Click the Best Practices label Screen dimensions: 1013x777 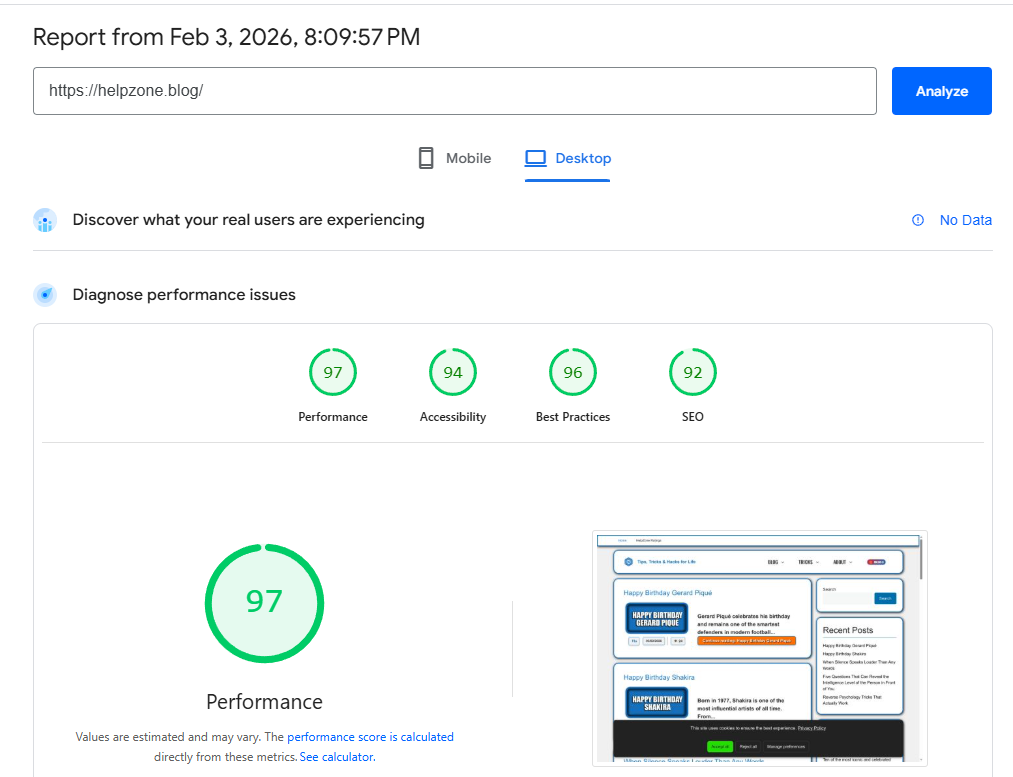[x=572, y=417]
